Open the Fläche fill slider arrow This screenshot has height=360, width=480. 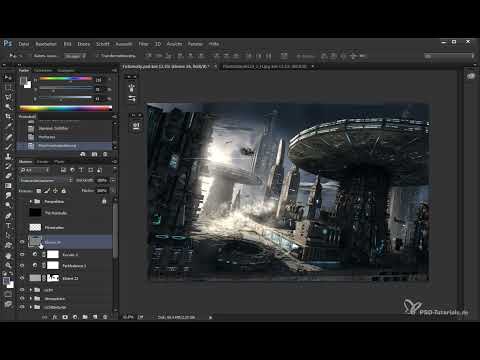(113, 191)
